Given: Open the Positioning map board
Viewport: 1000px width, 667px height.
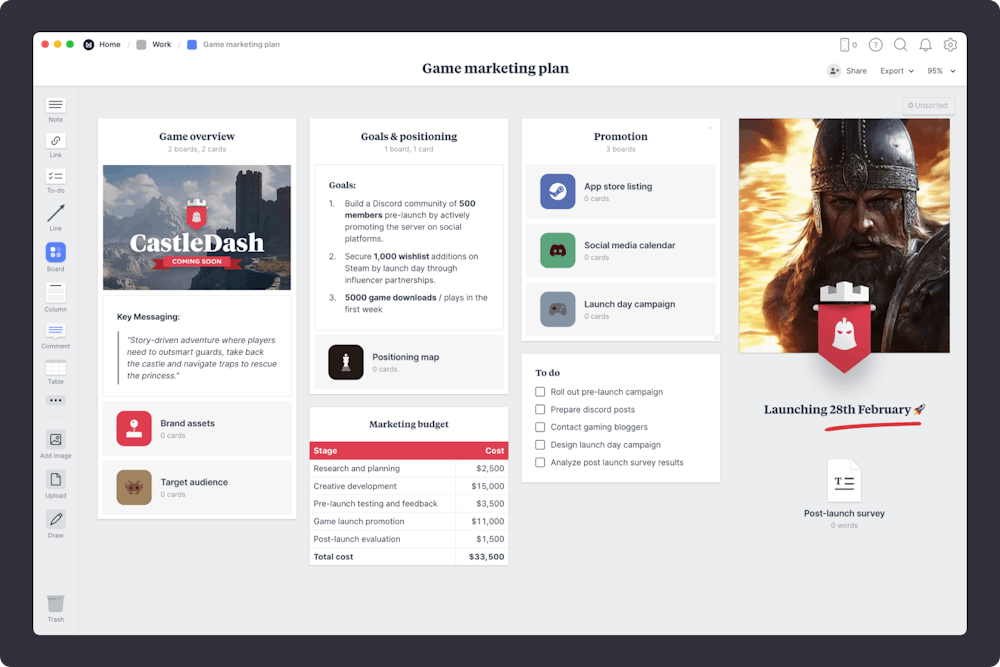Looking at the screenshot, I should click(408, 360).
